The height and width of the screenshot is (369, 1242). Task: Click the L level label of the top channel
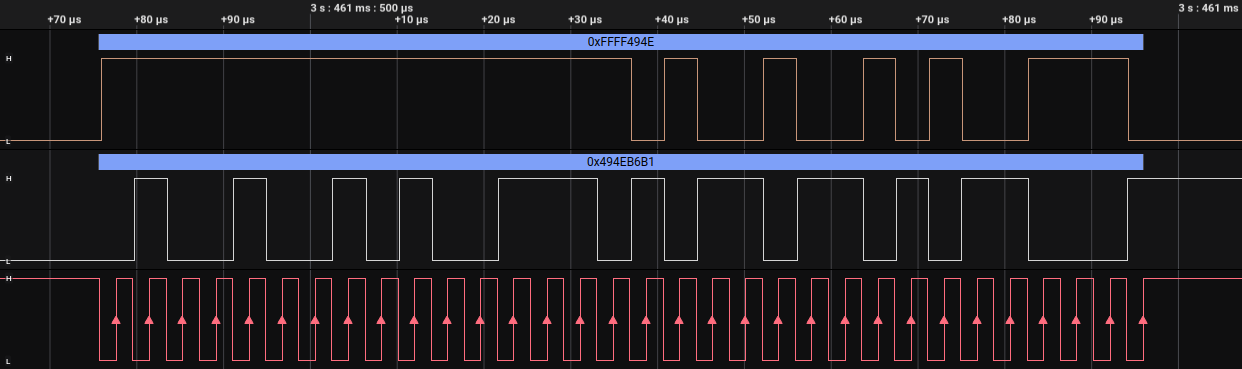click(9, 141)
